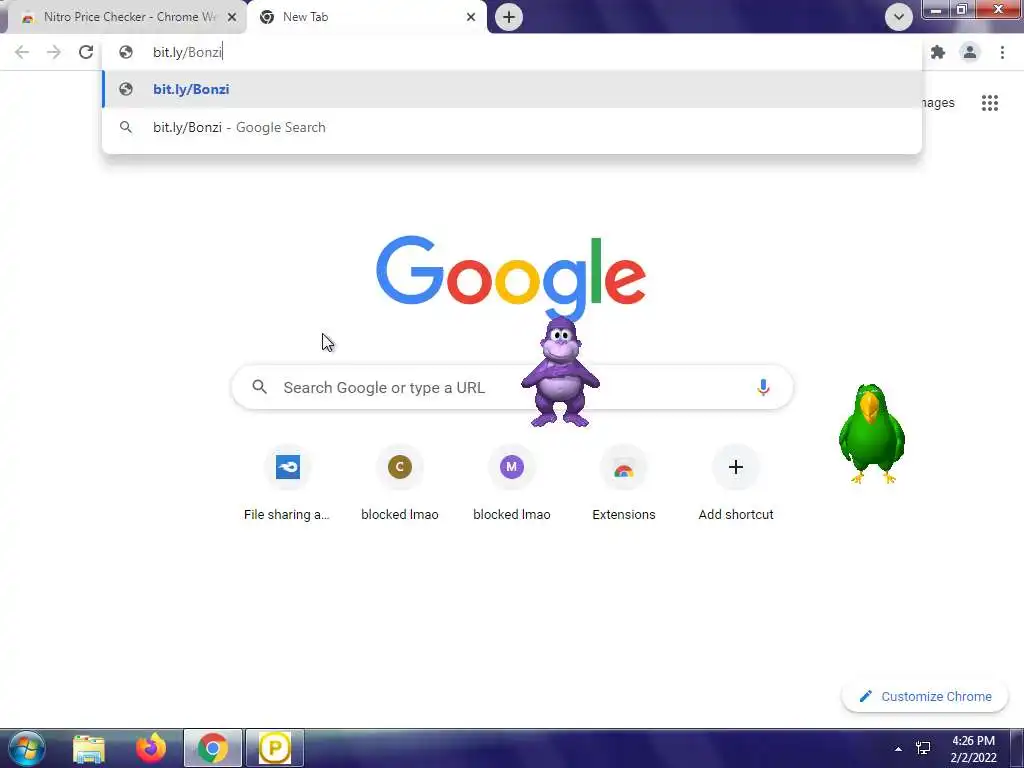Screen dimensions: 1024x768
Task: Open the File sharing shortcut tile
Action: (287, 483)
